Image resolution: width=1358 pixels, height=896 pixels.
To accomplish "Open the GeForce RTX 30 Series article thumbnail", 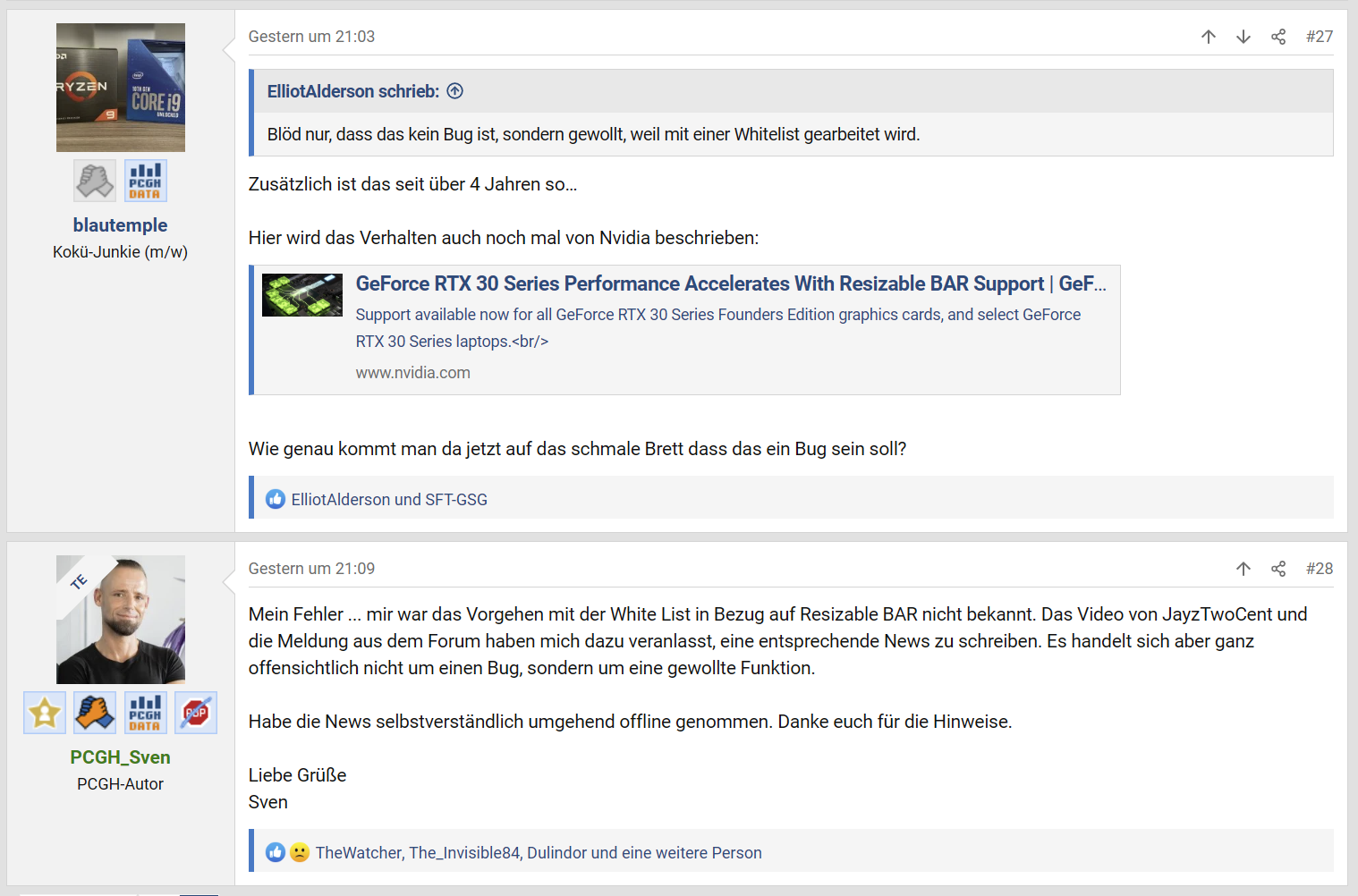I will 302,295.
